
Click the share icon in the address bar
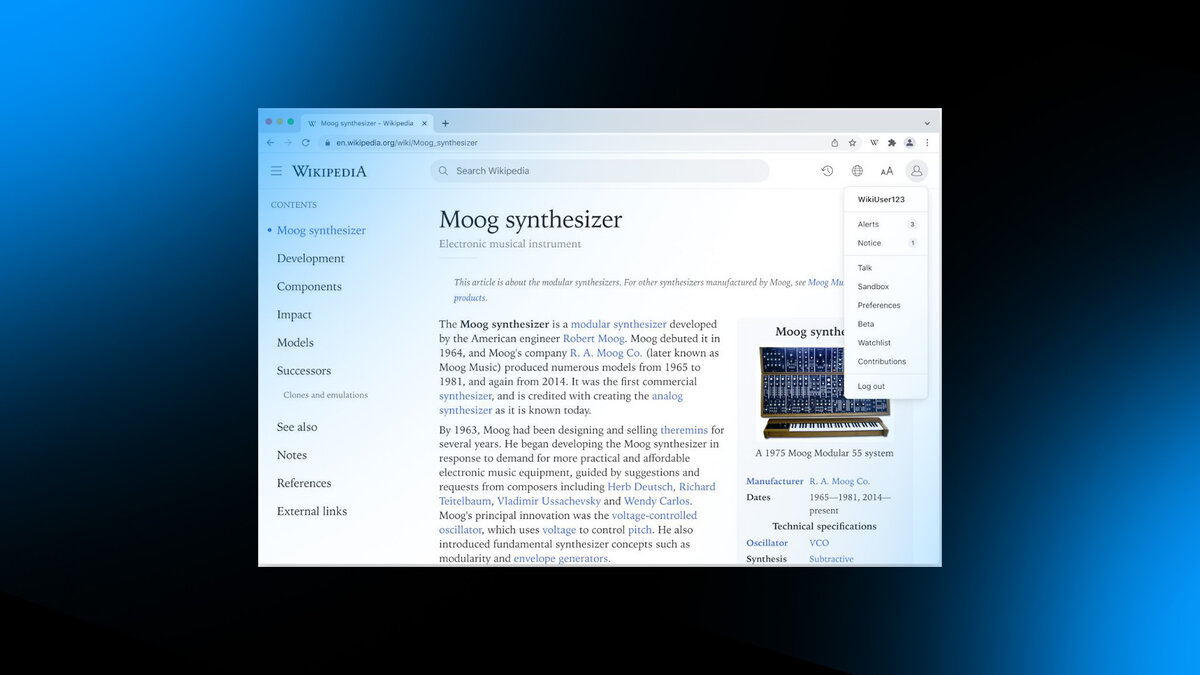835,143
